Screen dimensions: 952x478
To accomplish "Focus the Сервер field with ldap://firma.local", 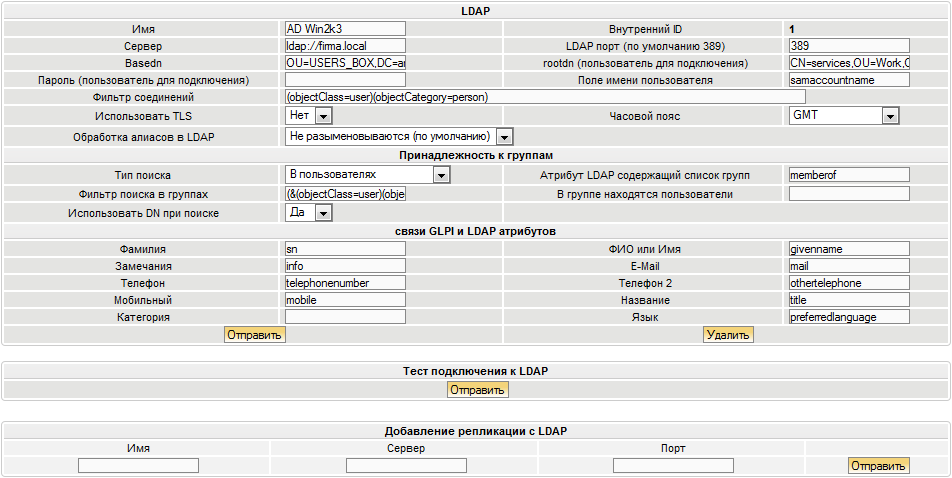I will 345,46.
